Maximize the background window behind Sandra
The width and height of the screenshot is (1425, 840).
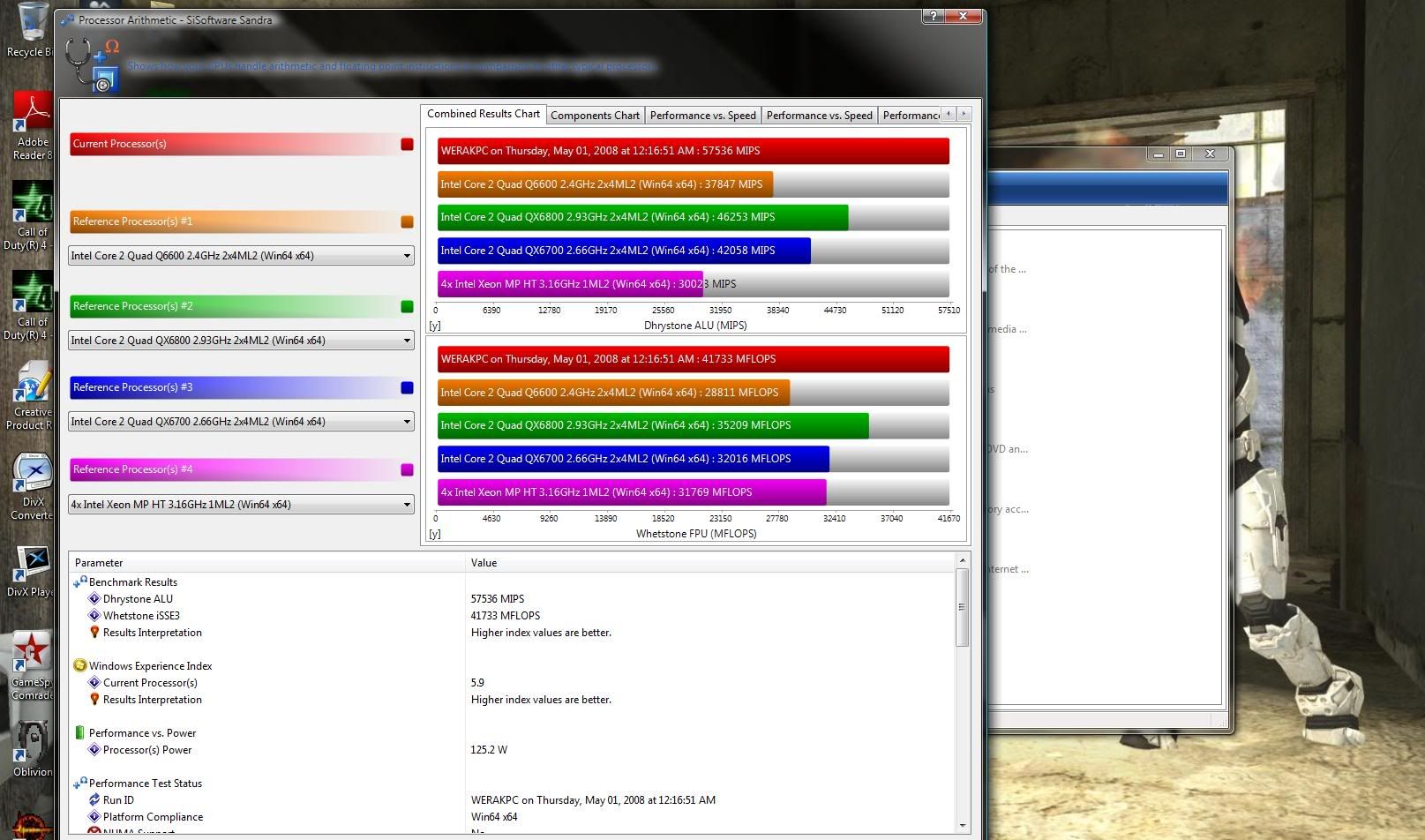tap(1181, 154)
